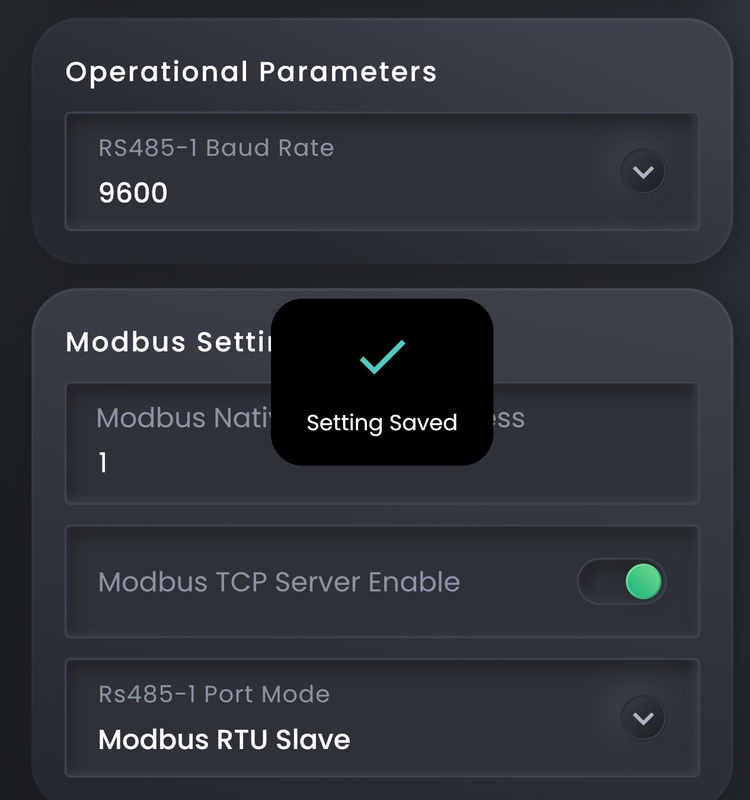The height and width of the screenshot is (800, 750).
Task: Expand the RS485-1 Baud Rate chevron
Action: [643, 172]
